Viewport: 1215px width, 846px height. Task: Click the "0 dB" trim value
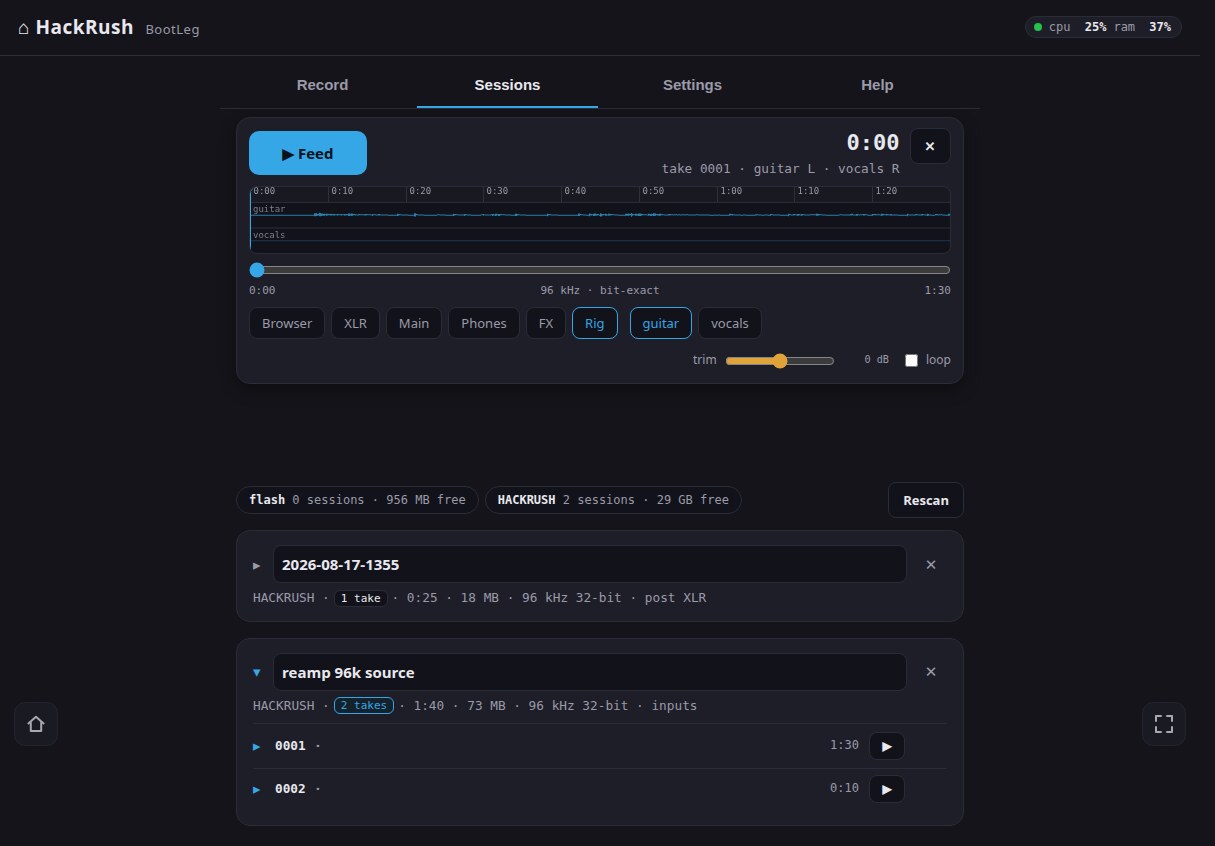876,360
